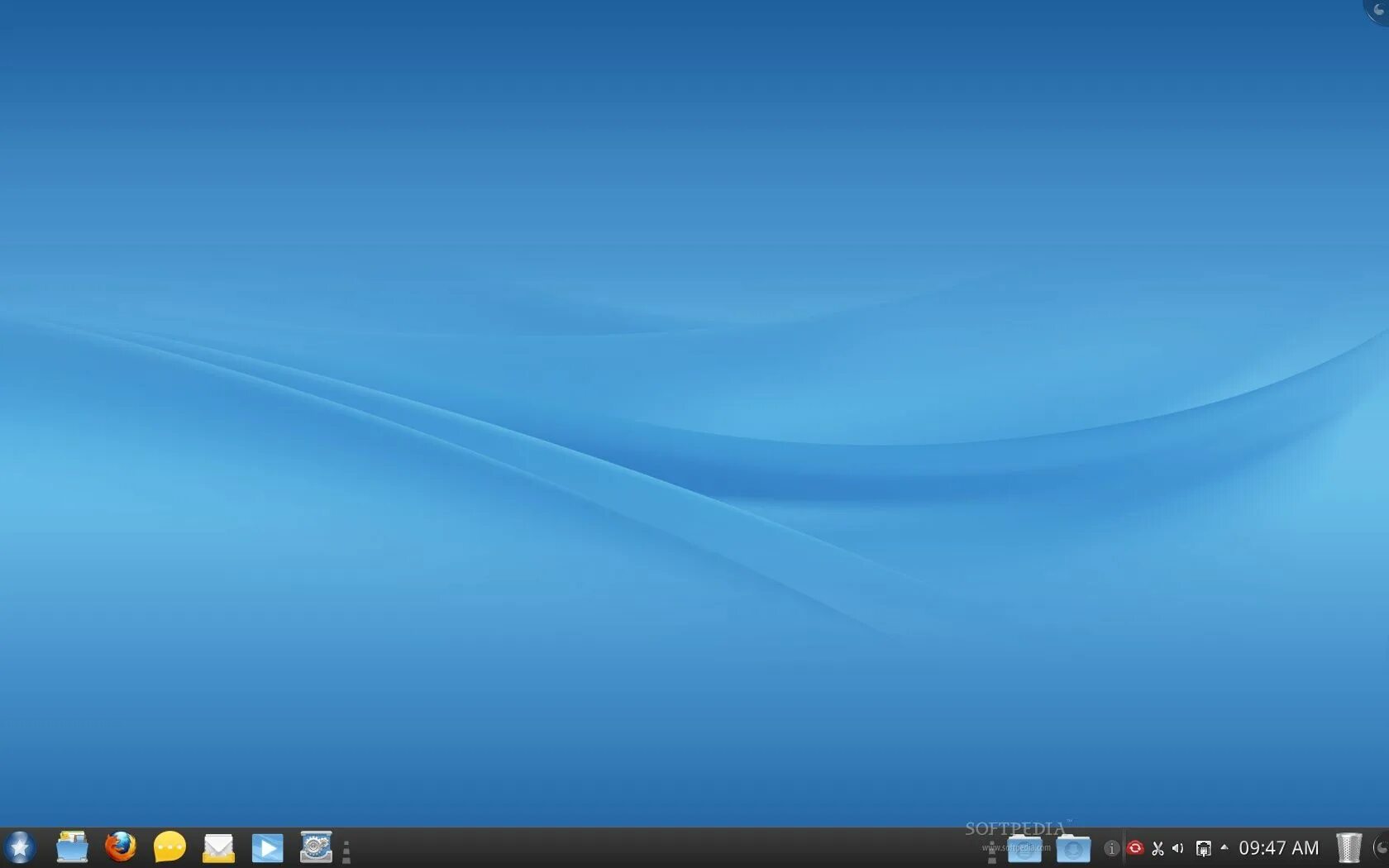This screenshot has width=1389, height=868.
Task: Open the panel toolbox at taskbar end
Action: click(1381, 848)
